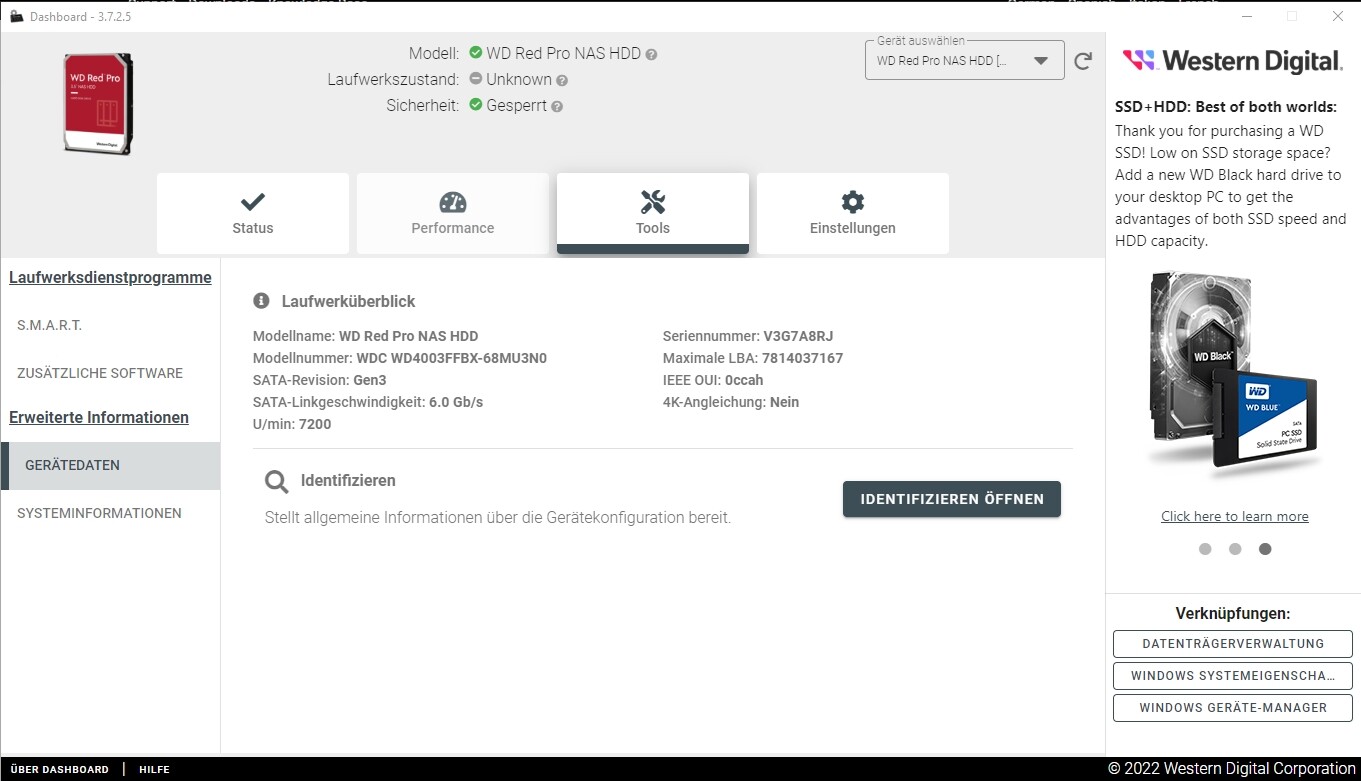Click model number WDC WD4003FFBX-68MU3N0
The height and width of the screenshot is (781, 1361).
point(451,358)
